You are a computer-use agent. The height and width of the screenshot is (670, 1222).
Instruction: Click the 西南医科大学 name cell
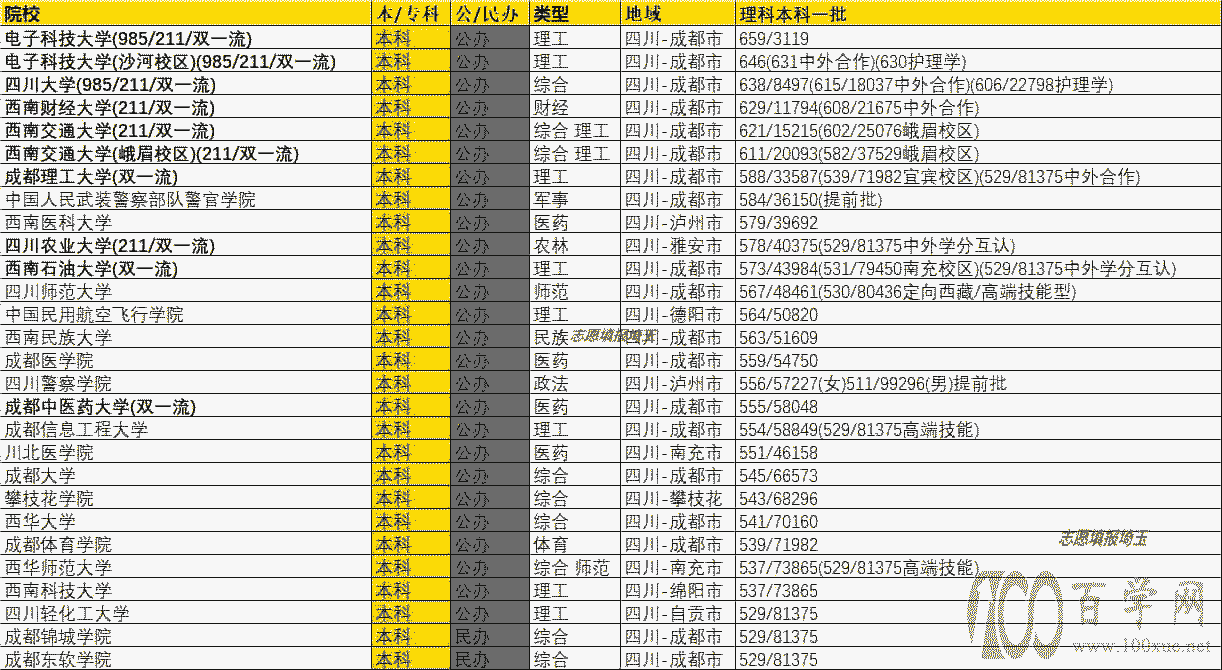(186, 223)
